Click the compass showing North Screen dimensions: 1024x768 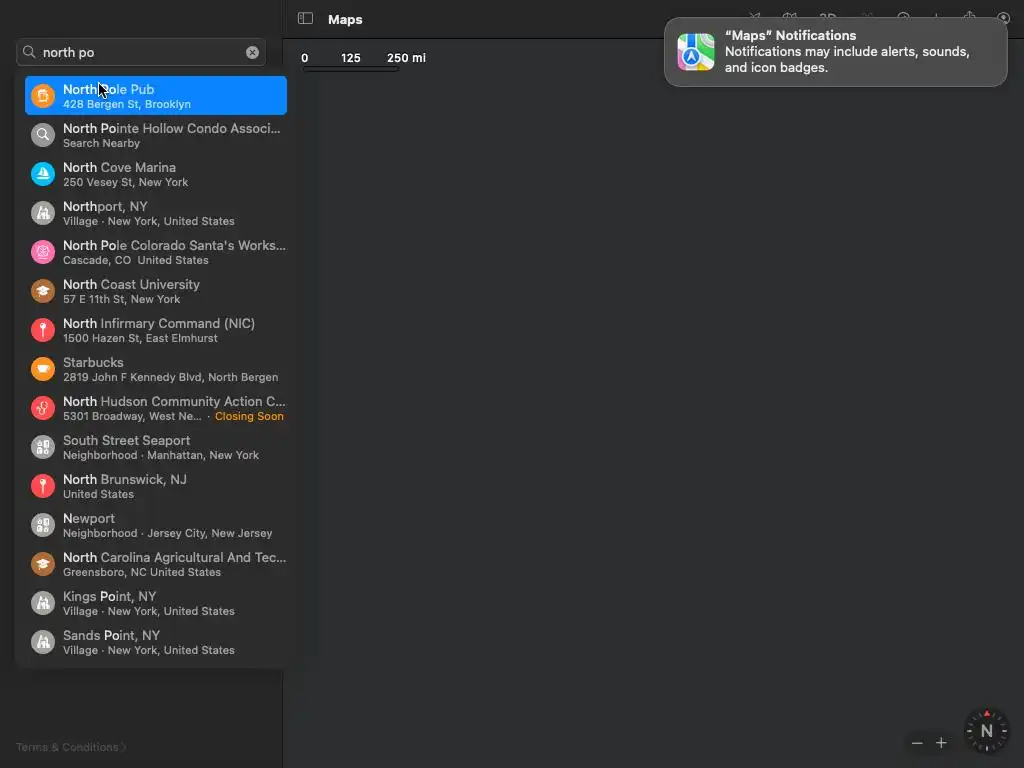click(986, 731)
